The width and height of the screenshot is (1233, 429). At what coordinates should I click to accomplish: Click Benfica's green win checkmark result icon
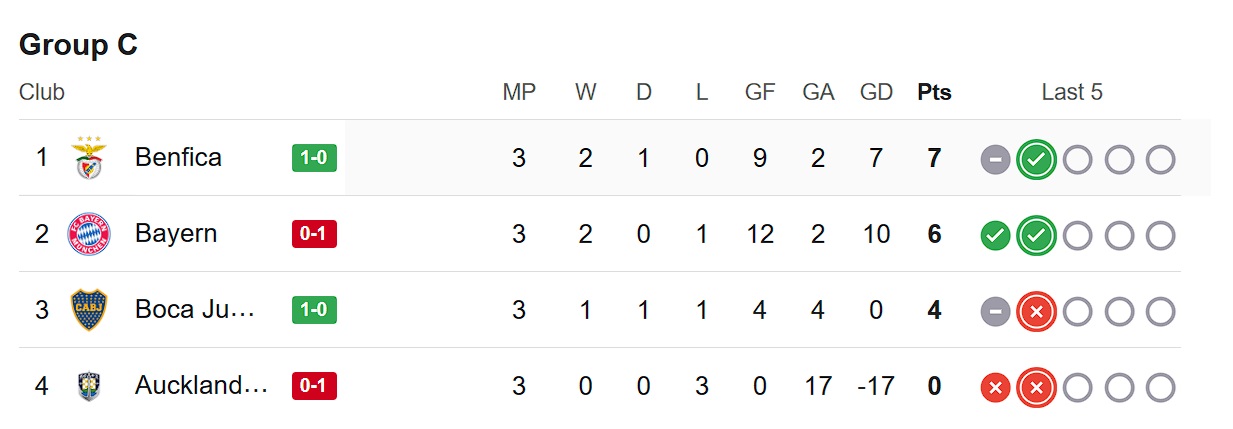point(1036,159)
